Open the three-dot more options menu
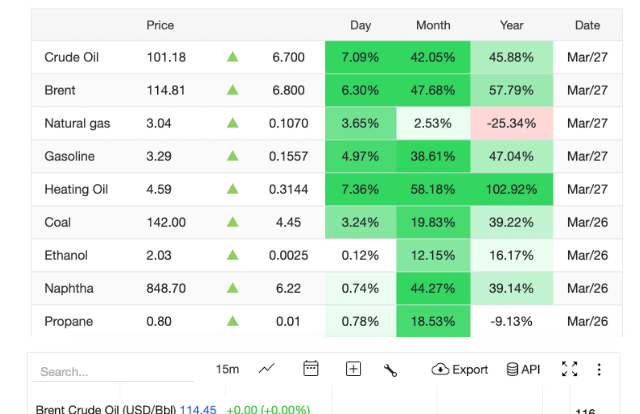 click(599, 369)
